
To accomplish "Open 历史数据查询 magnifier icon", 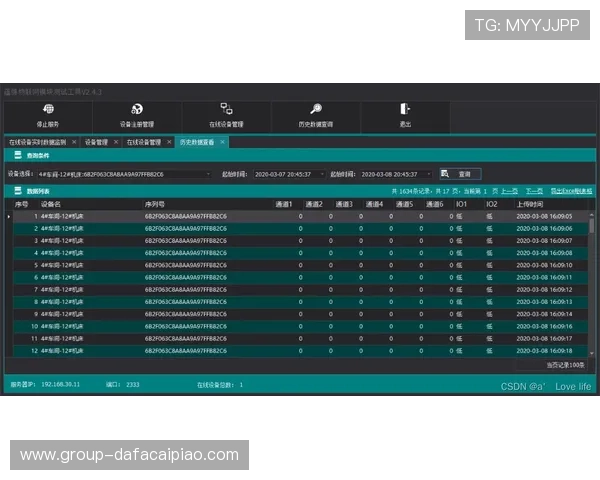I will (x=316, y=109).
